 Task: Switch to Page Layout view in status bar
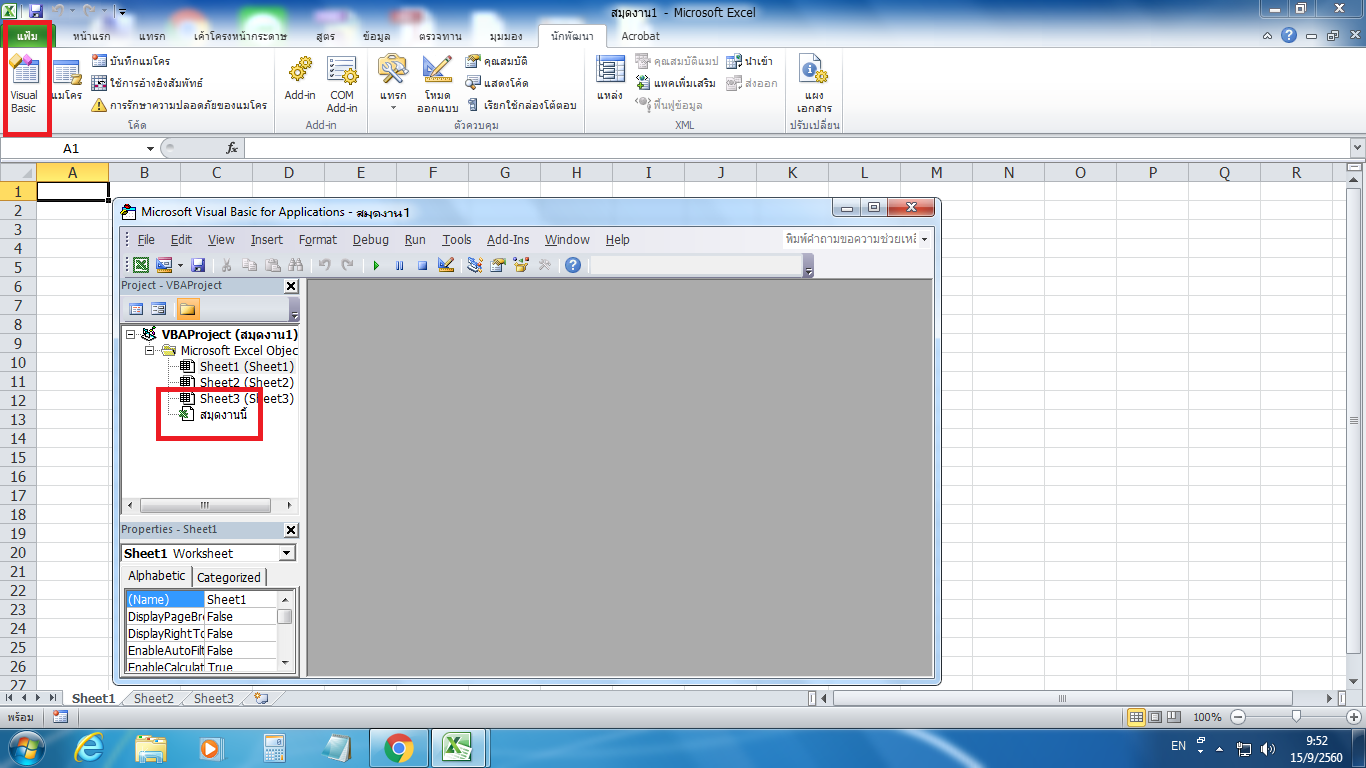(1155, 717)
